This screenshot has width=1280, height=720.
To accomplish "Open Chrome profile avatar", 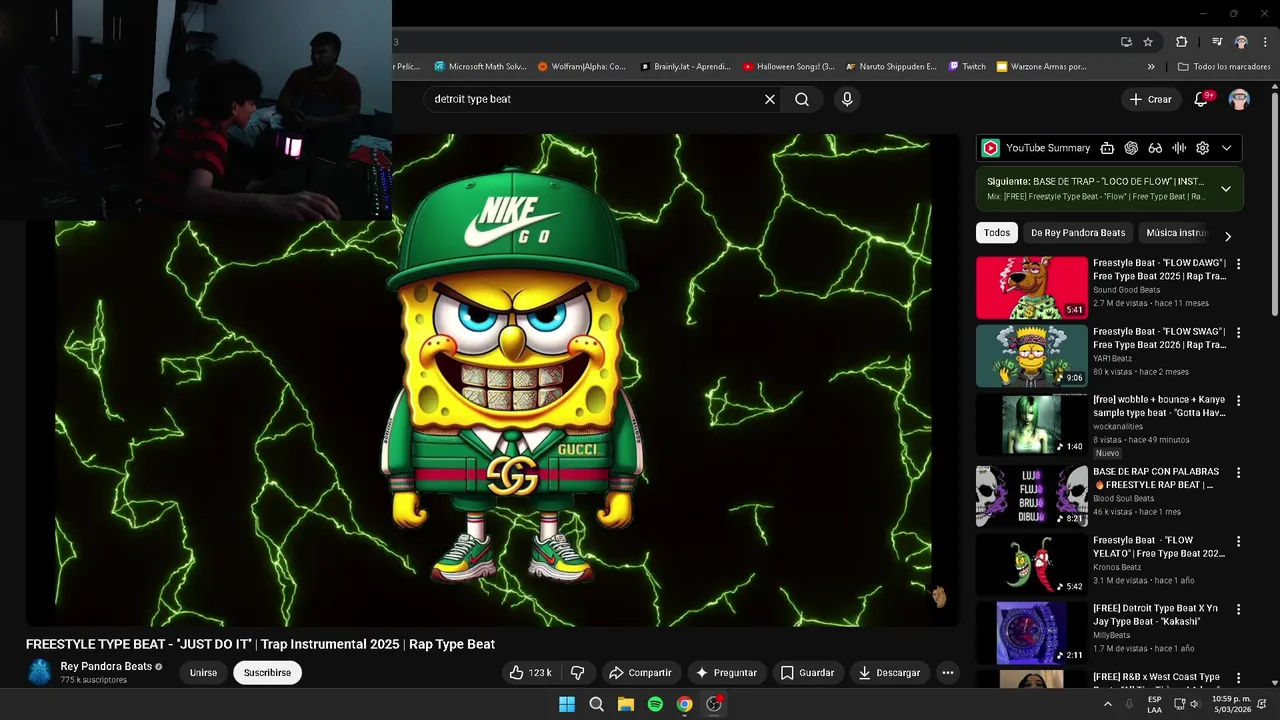I will coord(1241,42).
